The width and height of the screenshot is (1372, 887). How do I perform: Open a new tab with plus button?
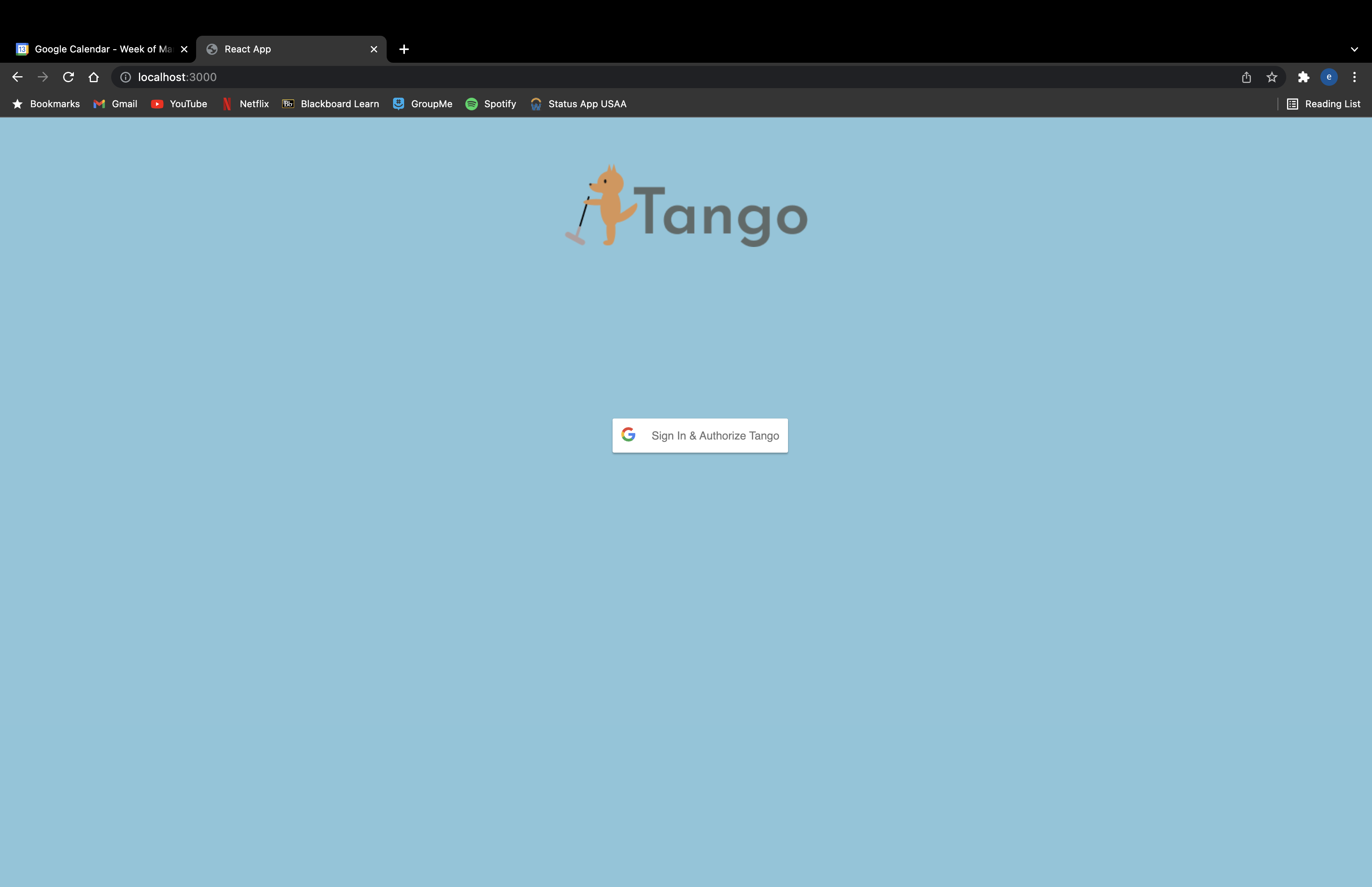tap(404, 50)
